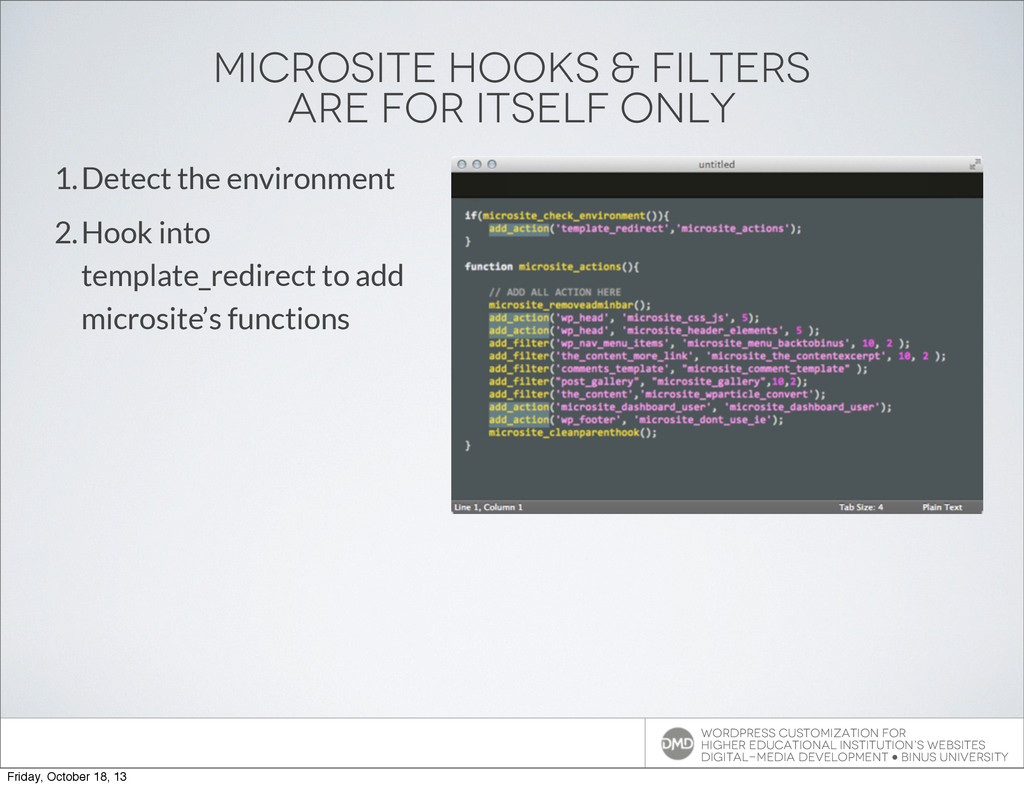The width and height of the screenshot is (1024, 788).
Task: Click the 'the_content_more_link' add_filter line
Action: click(x=717, y=356)
